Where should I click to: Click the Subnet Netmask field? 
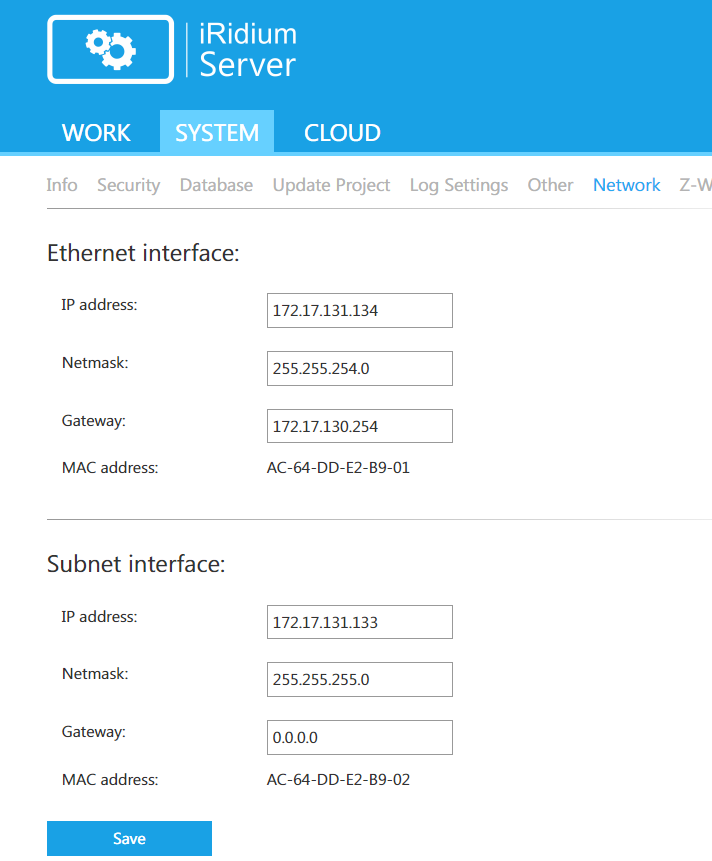click(x=359, y=680)
